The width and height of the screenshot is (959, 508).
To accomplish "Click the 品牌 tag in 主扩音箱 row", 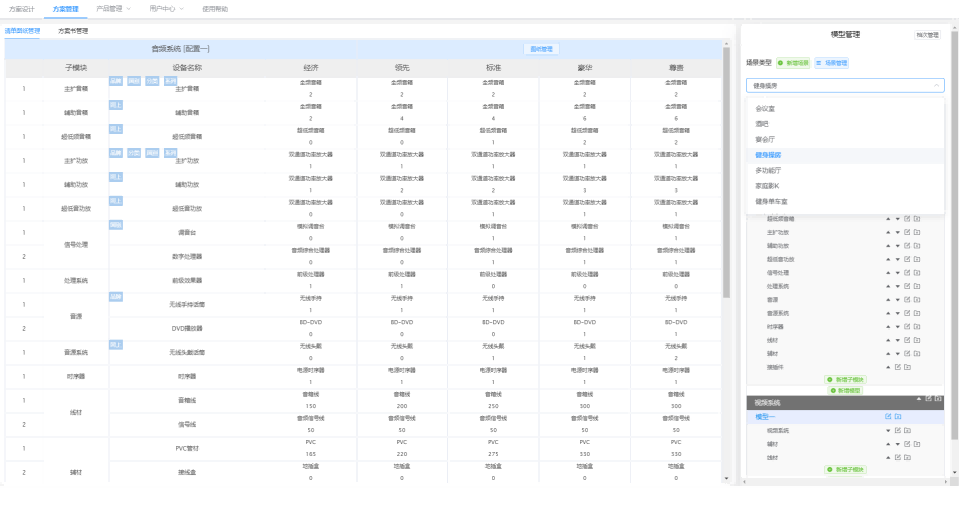I will (116, 81).
